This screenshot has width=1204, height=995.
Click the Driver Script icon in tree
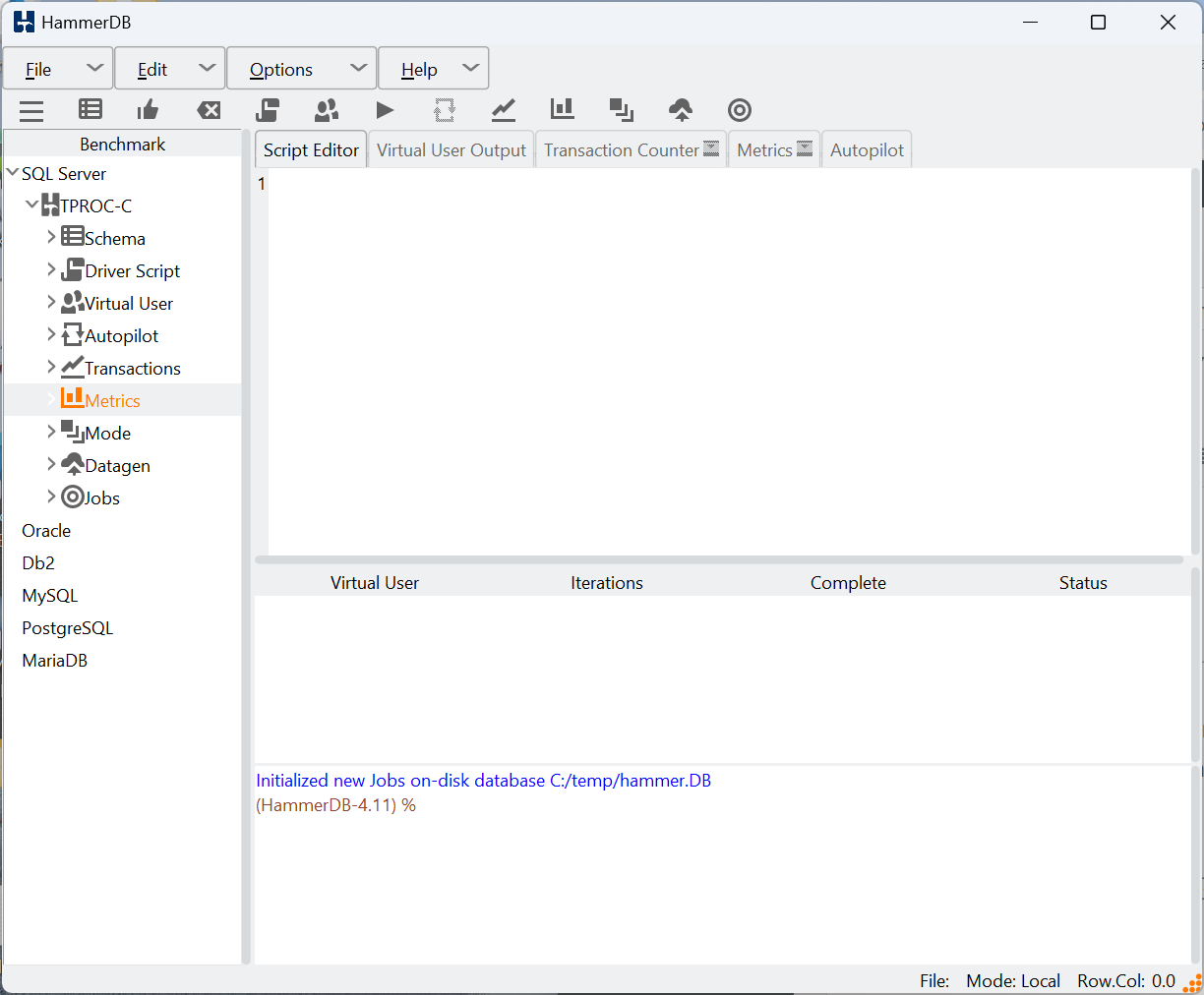coord(73,269)
